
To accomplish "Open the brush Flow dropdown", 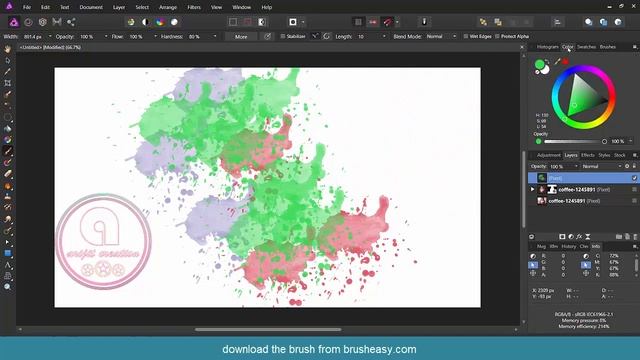I will click(x=156, y=36).
